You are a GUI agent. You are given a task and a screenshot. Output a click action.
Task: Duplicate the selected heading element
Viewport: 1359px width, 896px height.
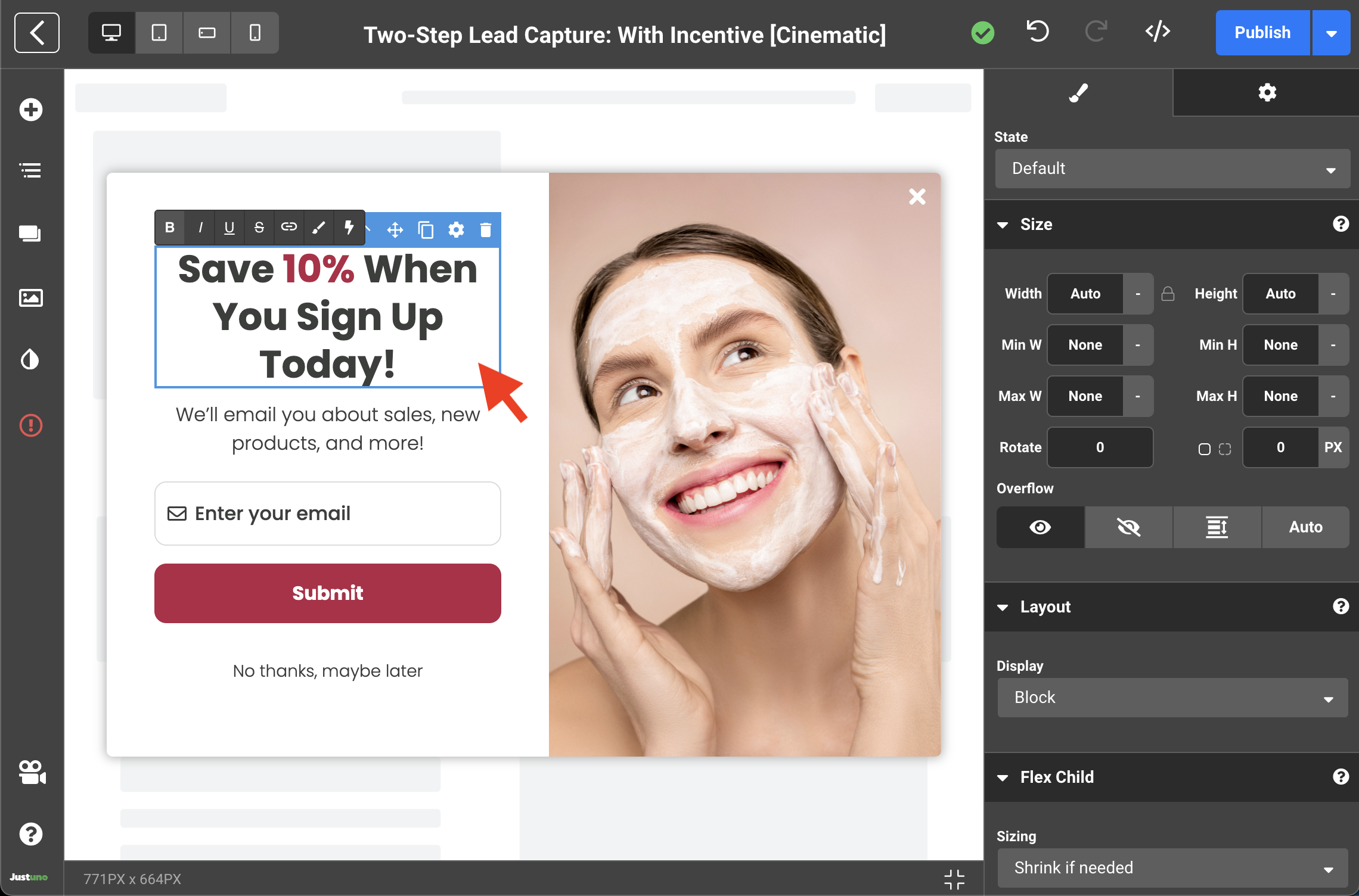[x=426, y=229]
